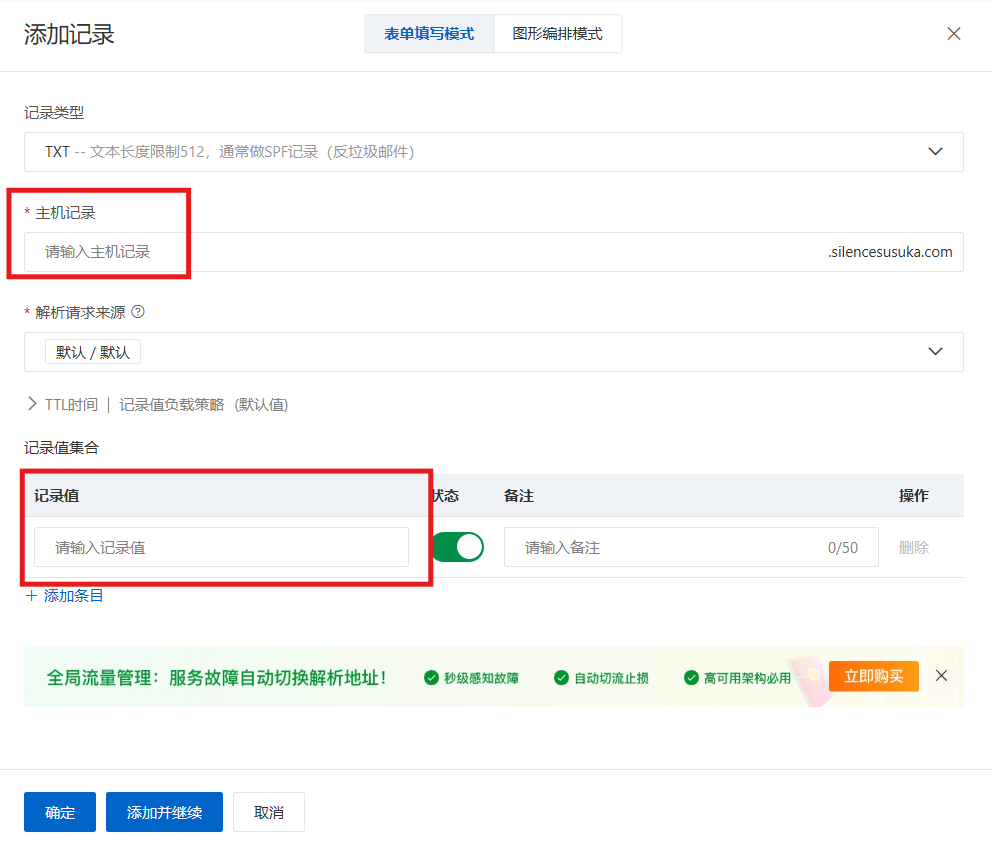Click the 记录值 input field
992x841 pixels.
tap(221, 547)
